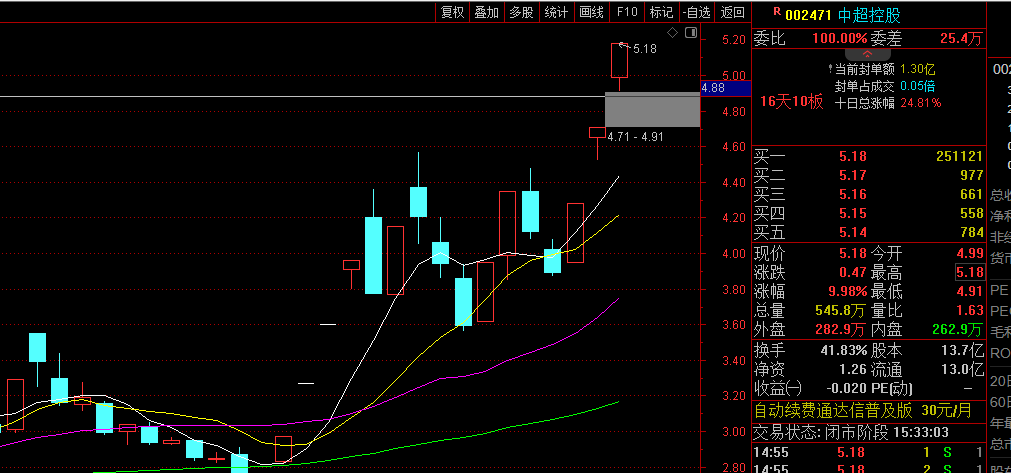The image size is (1011, 473).
Task: Open the 自动续费通达信普及版 30元/月 offer
Action: click(x=863, y=410)
